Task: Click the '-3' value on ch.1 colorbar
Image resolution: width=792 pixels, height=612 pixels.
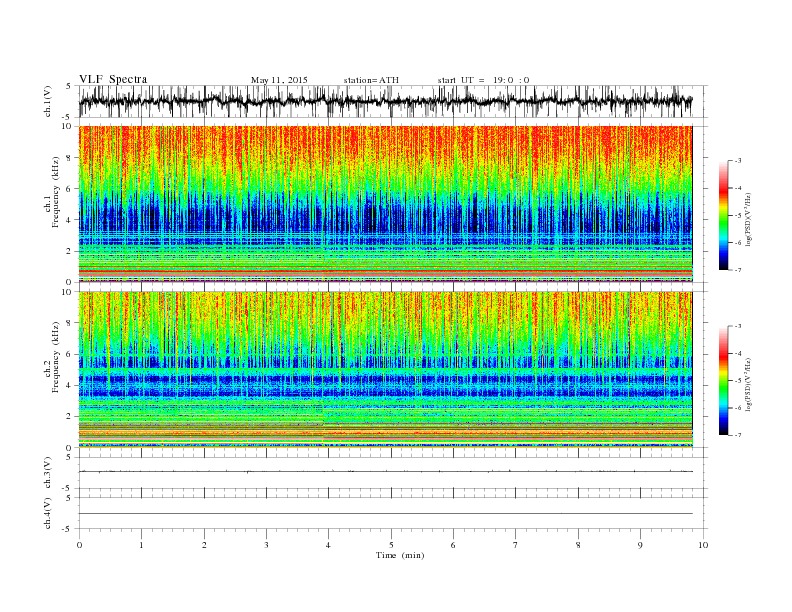Action: pyautogui.click(x=738, y=161)
